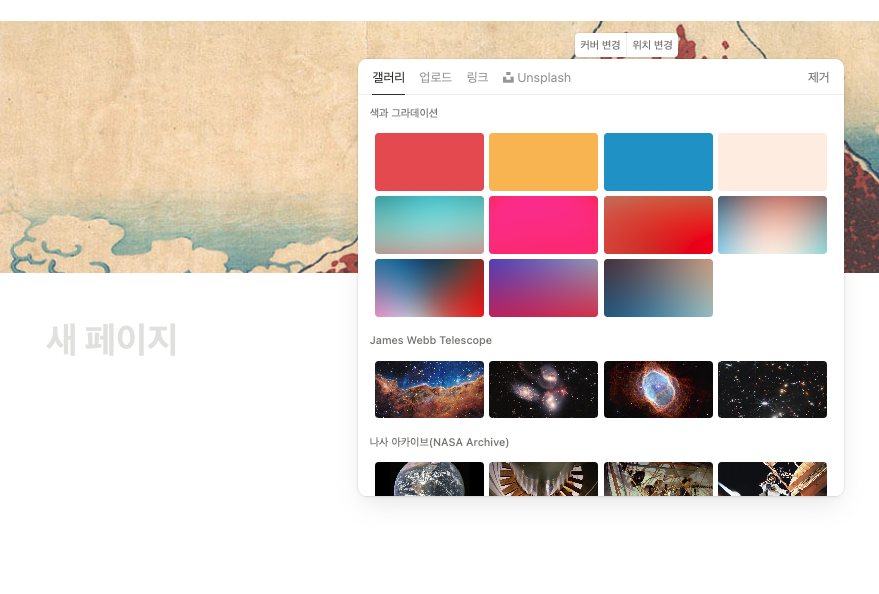Select the pink magenta color swatch
This screenshot has width=879, height=594.
point(543,224)
